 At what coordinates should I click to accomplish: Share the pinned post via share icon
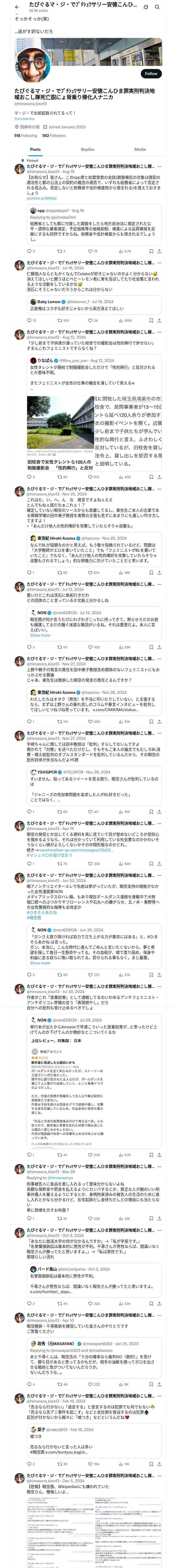pos(159,251)
